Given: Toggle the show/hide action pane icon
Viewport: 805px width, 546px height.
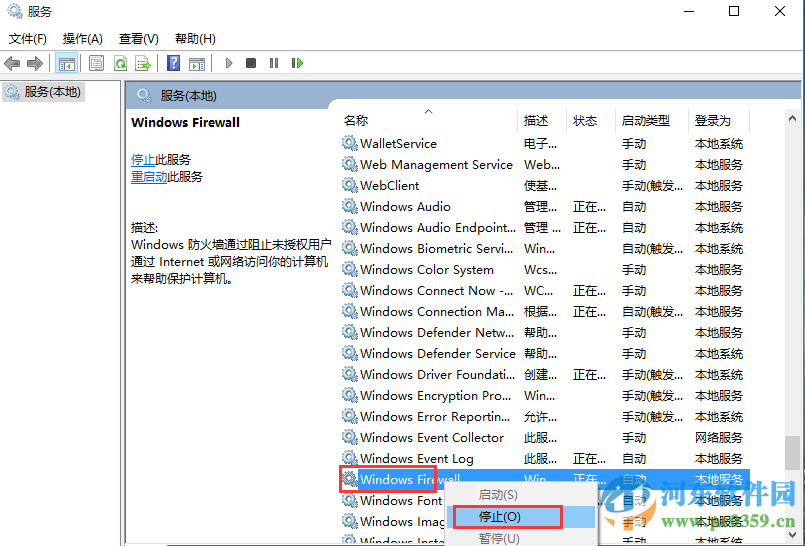Looking at the screenshot, I should pyautogui.click(x=197, y=64).
